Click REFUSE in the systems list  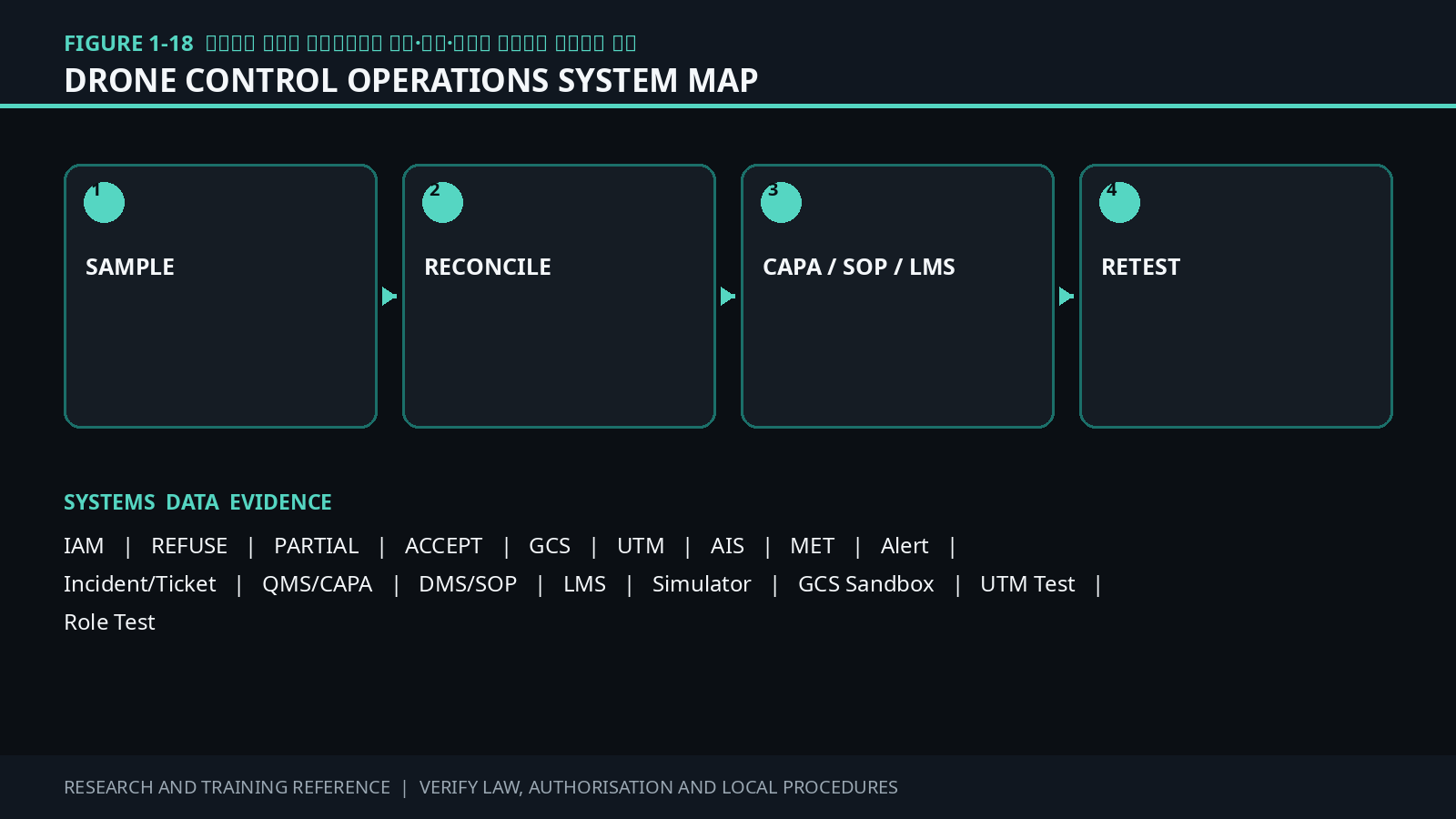[189, 546]
